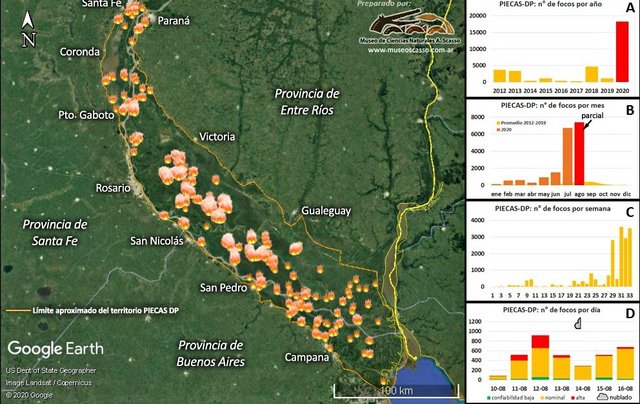Click the Pto. Gaboto label
This screenshot has height=404, width=640.
(86, 115)
